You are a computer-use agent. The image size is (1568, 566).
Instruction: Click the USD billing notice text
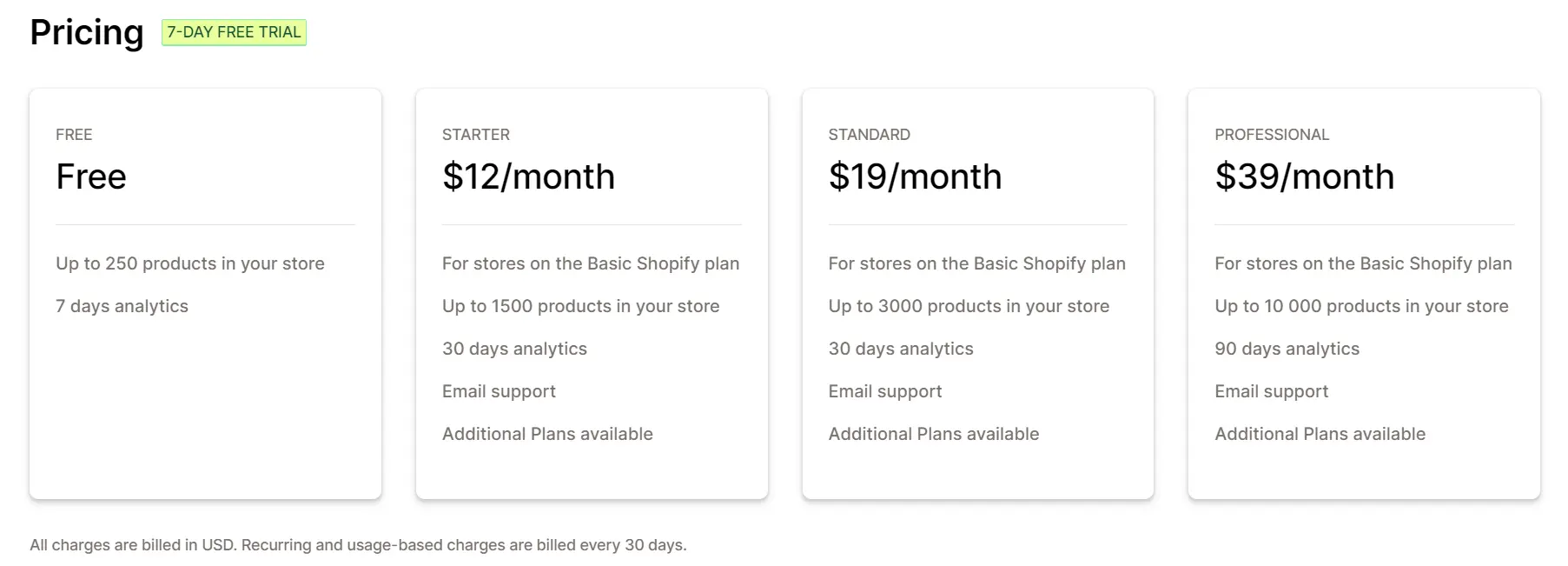[x=358, y=545]
